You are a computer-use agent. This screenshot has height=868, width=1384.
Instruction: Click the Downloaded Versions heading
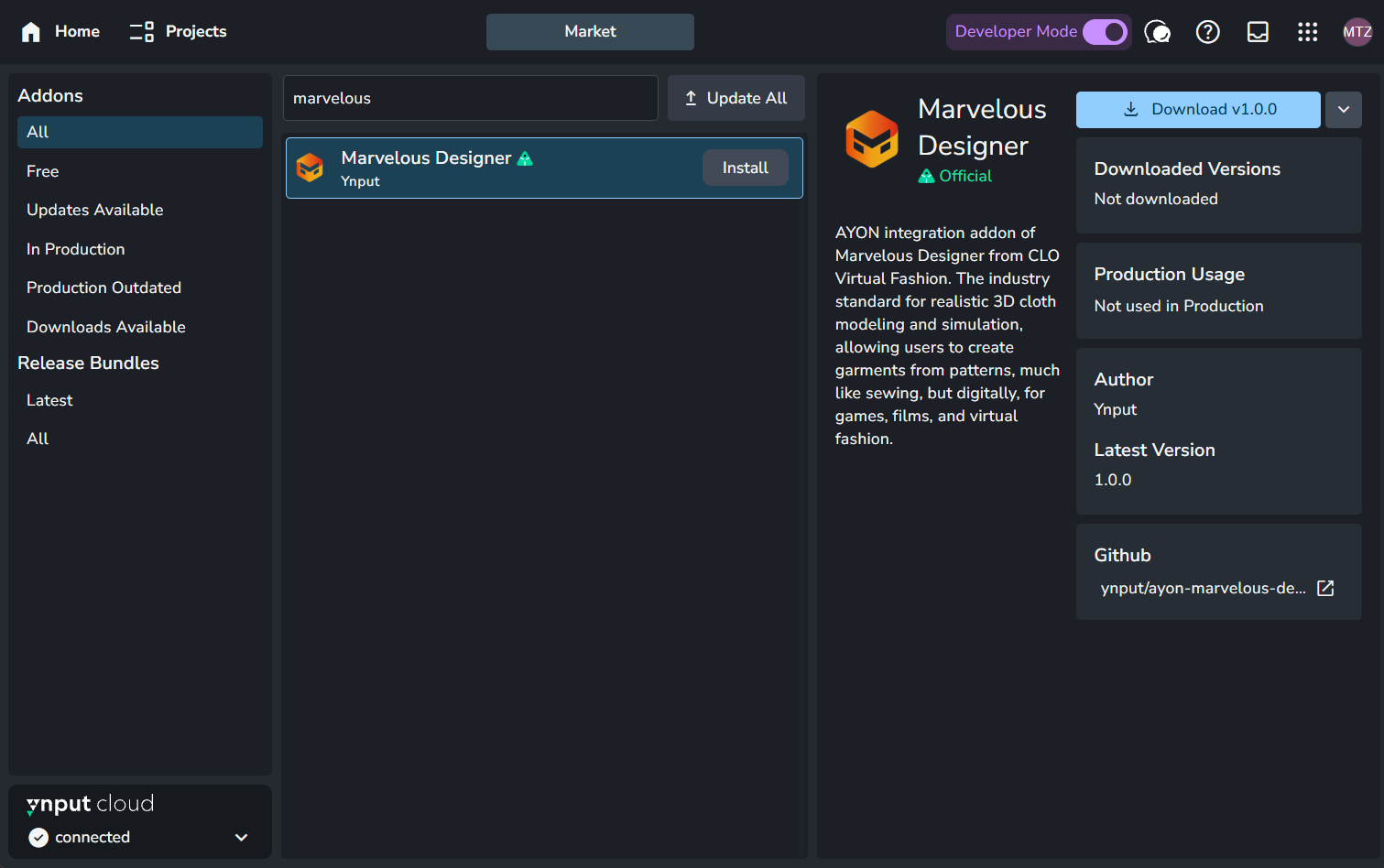(x=1187, y=169)
